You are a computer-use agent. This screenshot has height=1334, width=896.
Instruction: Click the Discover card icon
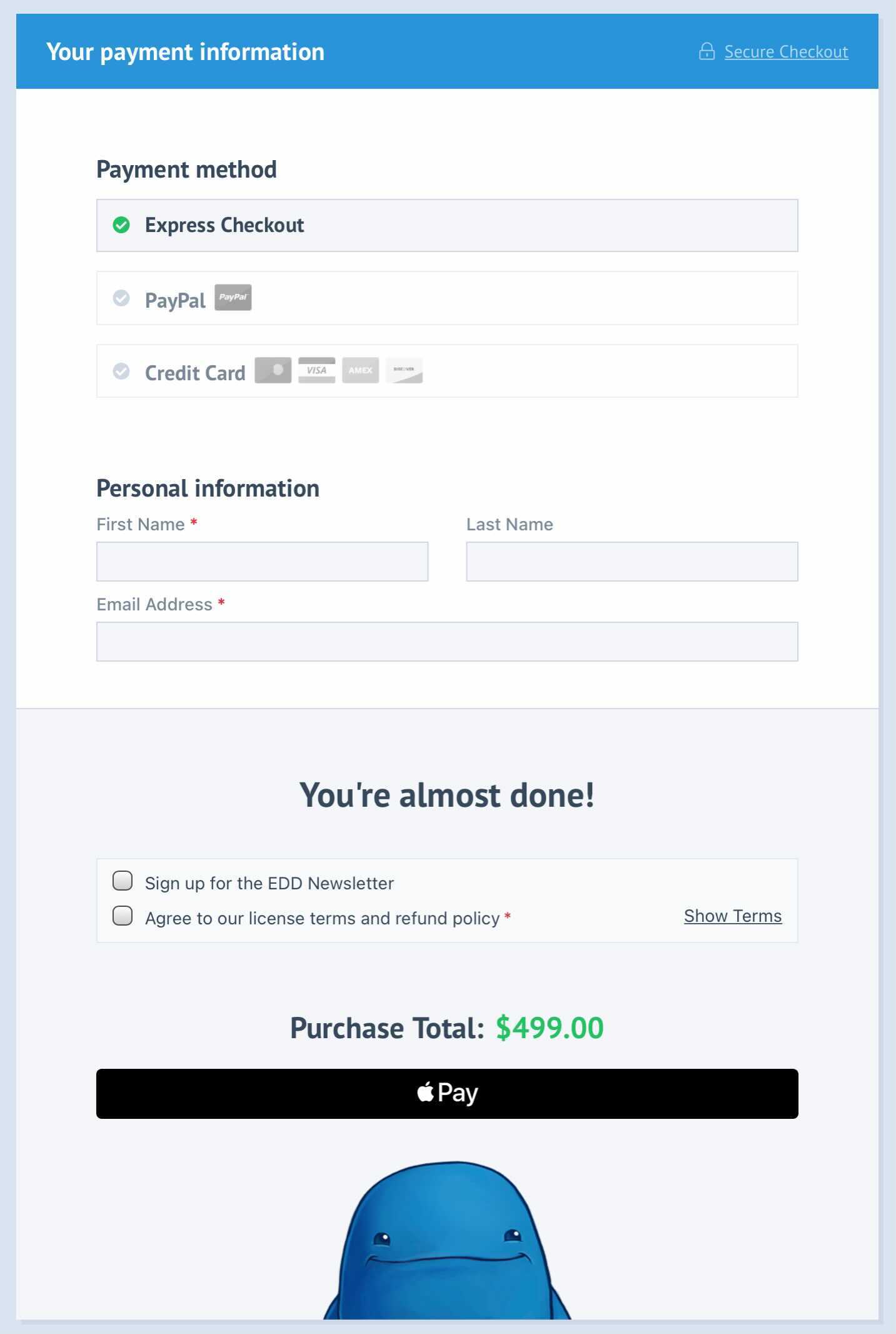[x=404, y=370]
